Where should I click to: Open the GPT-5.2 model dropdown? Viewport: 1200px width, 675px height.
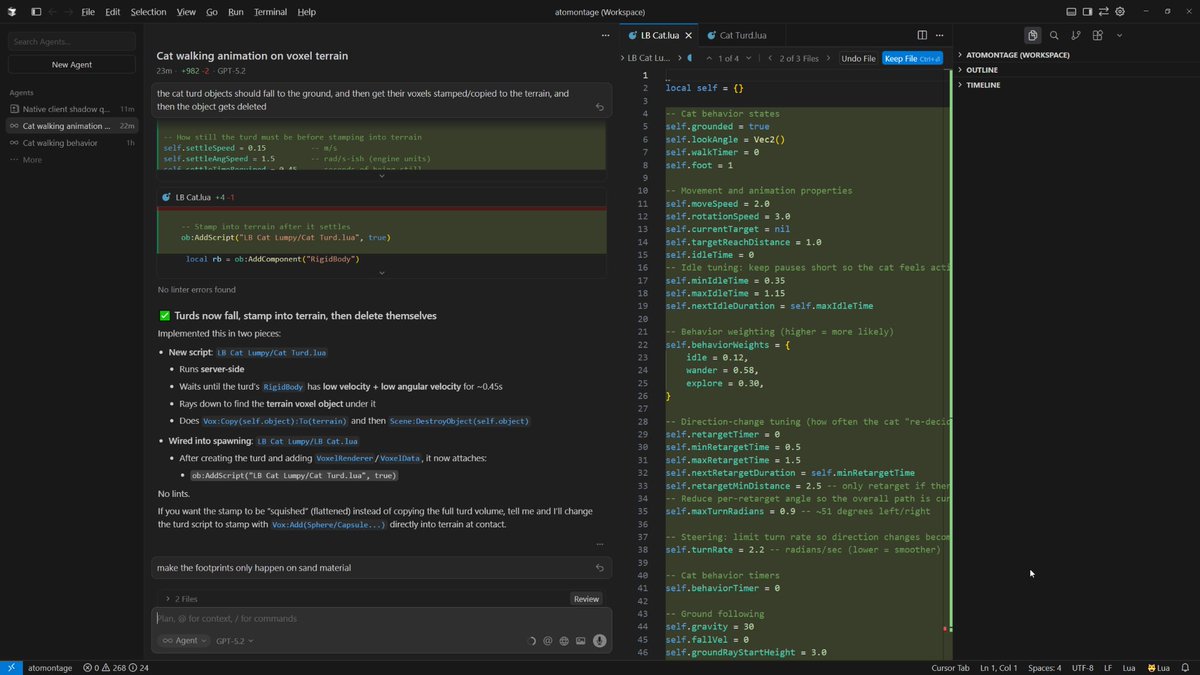click(235, 641)
